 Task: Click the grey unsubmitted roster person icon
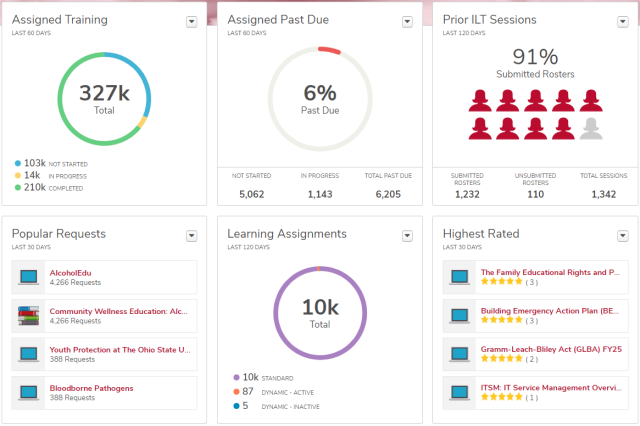[x=591, y=129]
